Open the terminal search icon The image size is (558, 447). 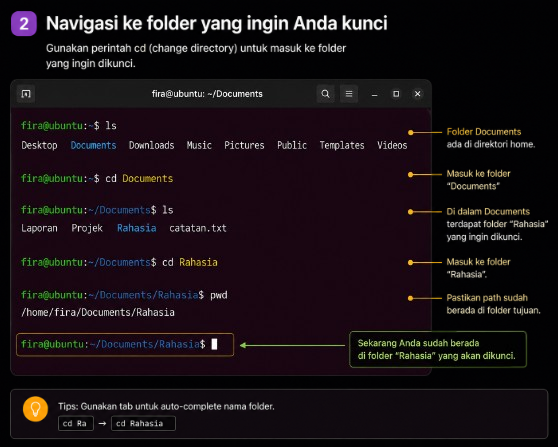pyautogui.click(x=325, y=94)
